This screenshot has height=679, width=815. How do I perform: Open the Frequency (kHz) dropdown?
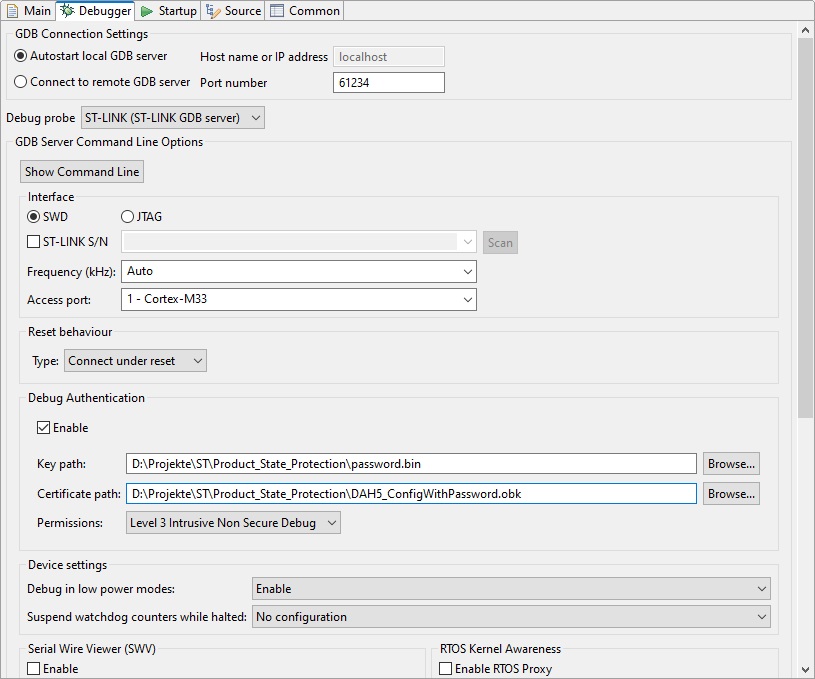tap(468, 272)
